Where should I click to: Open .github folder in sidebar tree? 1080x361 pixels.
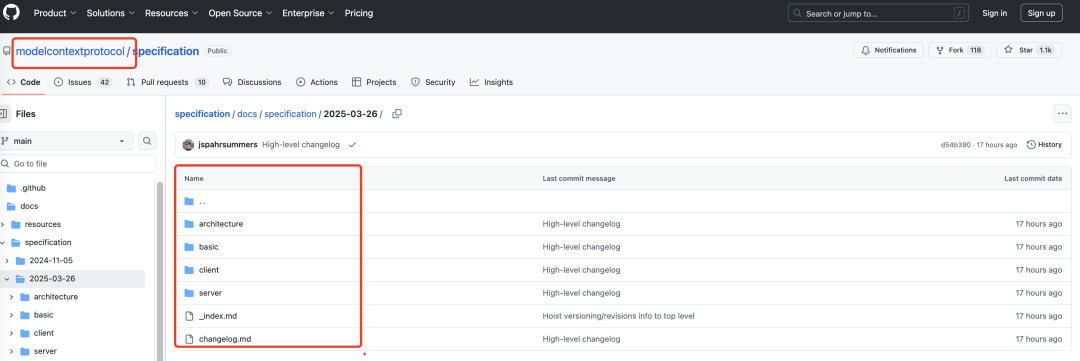[32, 187]
